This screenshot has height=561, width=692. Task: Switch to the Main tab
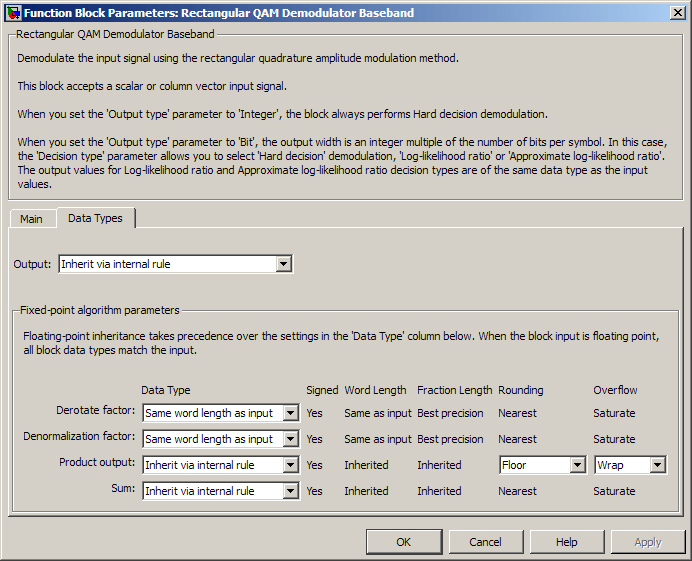click(x=31, y=219)
